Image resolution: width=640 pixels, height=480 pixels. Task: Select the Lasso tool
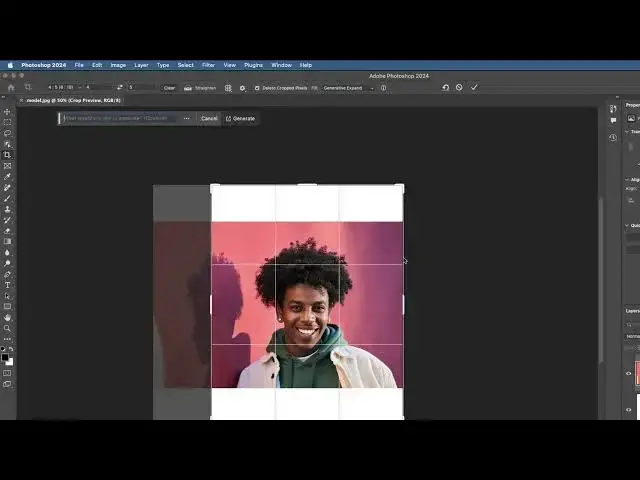7,133
